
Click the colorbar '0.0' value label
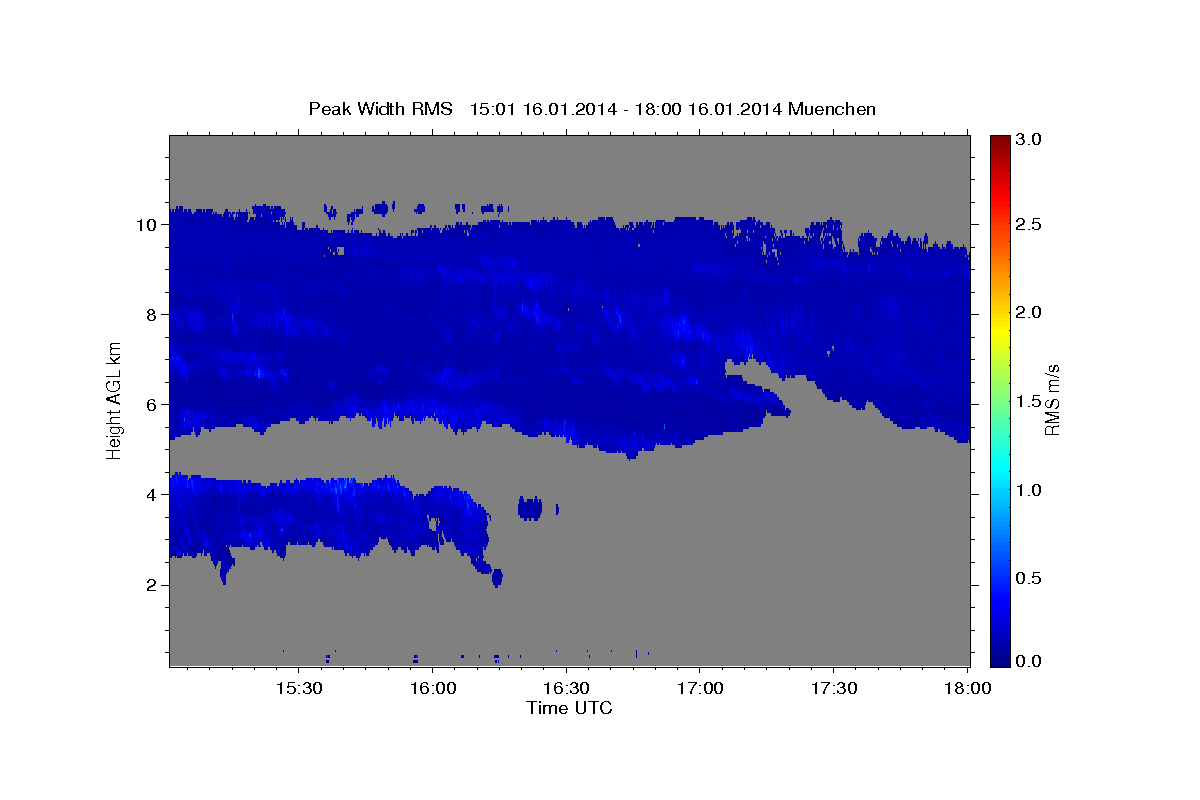tap(1029, 661)
